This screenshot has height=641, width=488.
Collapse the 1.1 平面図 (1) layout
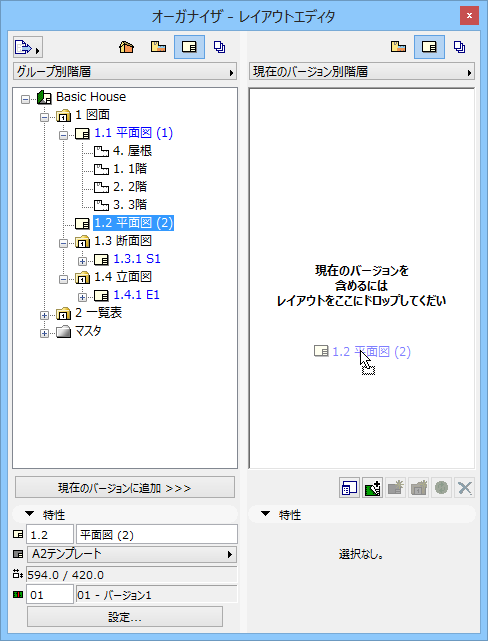coord(63,135)
